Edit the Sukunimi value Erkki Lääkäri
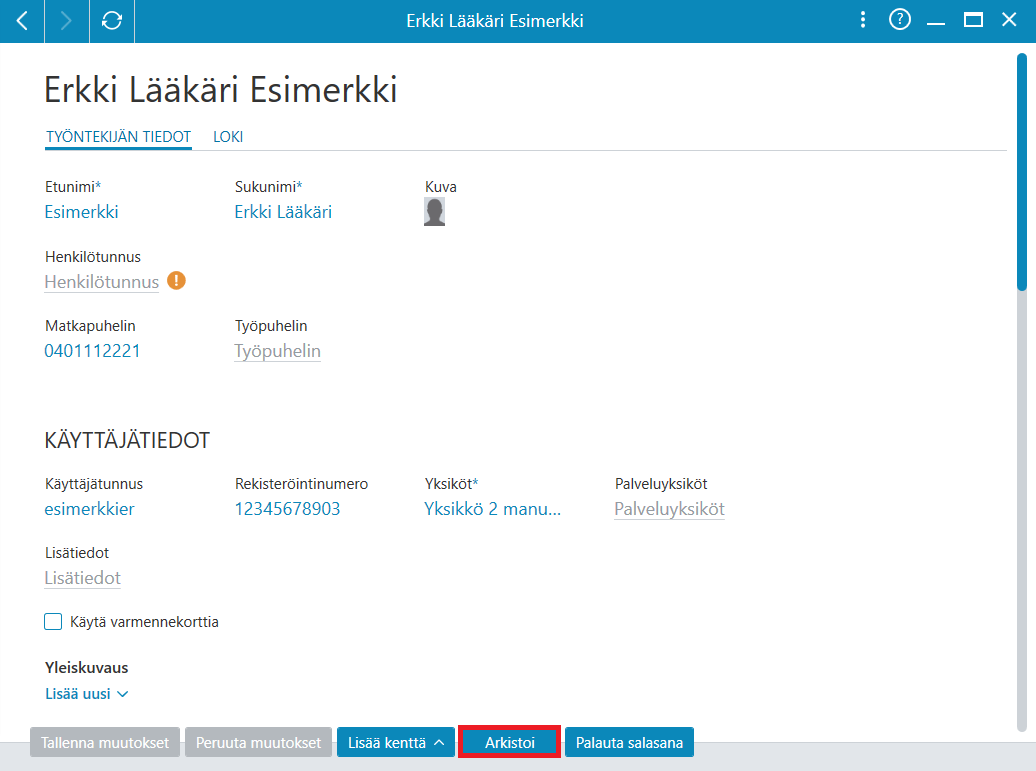Screen dimensions: 1036x771 pyautogui.click(x=283, y=212)
